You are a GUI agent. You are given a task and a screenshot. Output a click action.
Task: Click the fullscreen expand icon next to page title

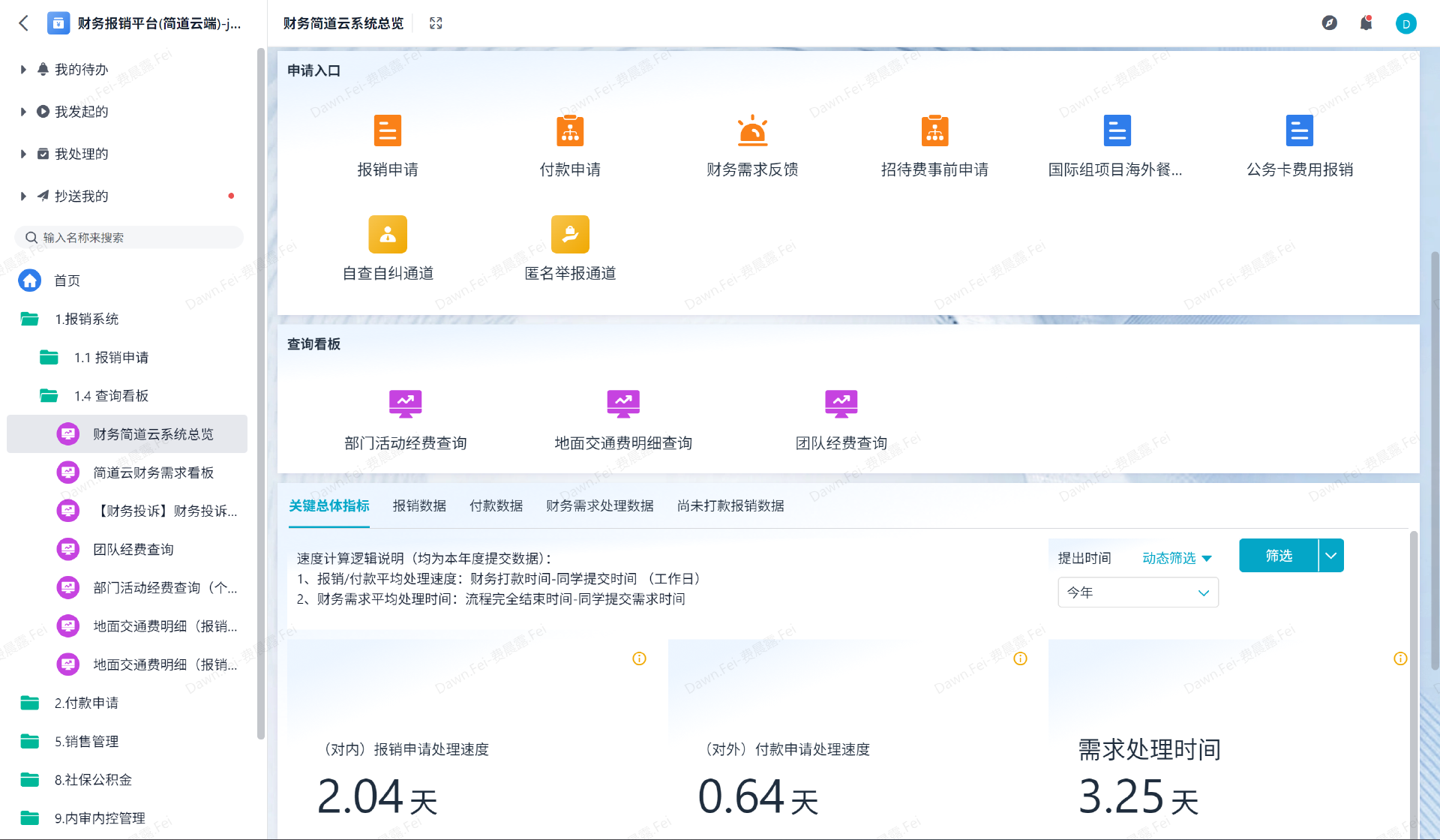click(435, 23)
